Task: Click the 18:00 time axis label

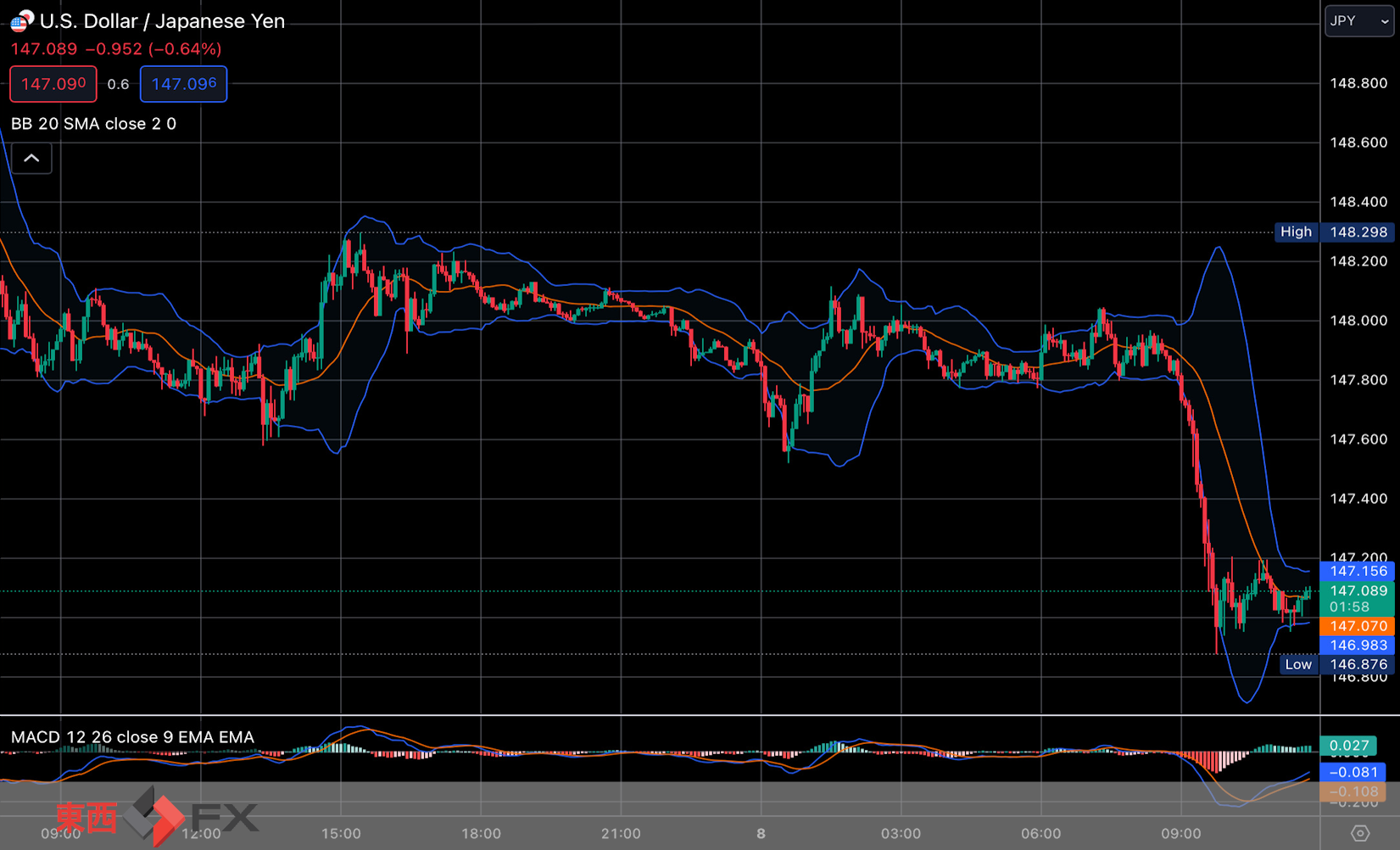Action: [x=481, y=834]
